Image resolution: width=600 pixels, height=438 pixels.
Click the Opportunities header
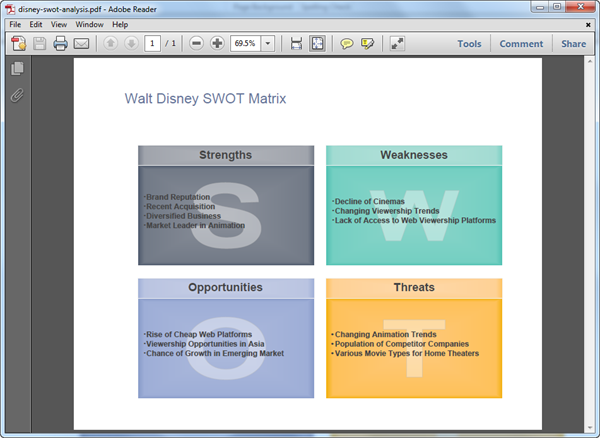(225, 287)
